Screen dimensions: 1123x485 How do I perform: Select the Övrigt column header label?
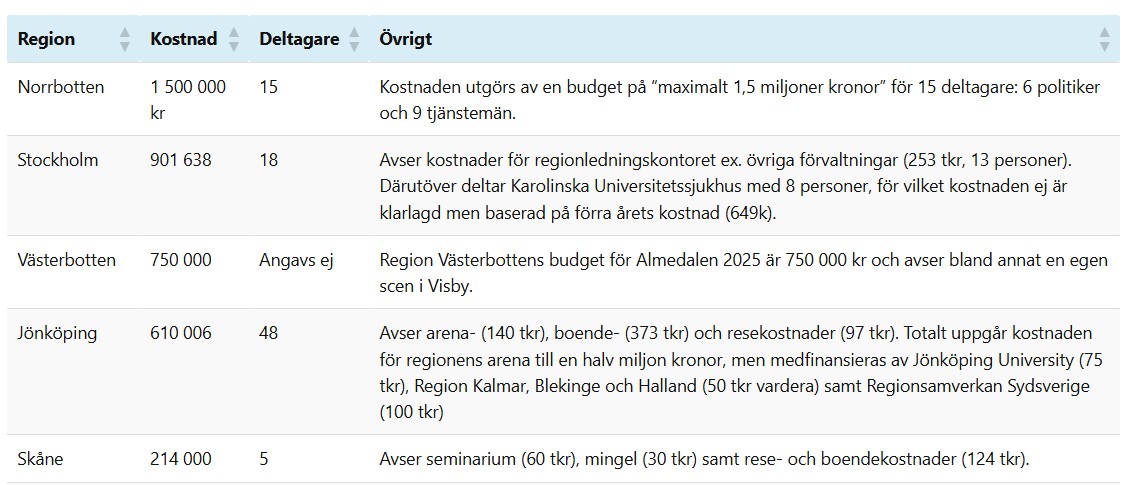405,40
